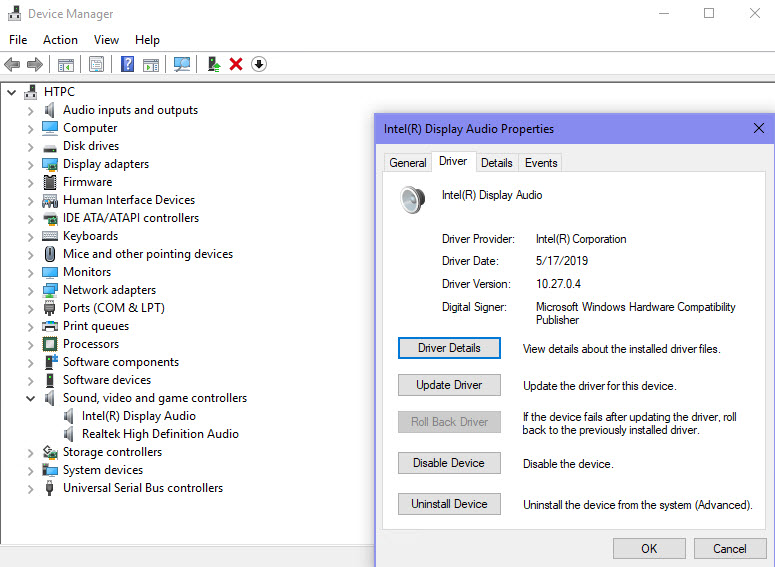775x567 pixels.
Task: Click the Ports (COM & LPT) icon
Action: pos(49,308)
